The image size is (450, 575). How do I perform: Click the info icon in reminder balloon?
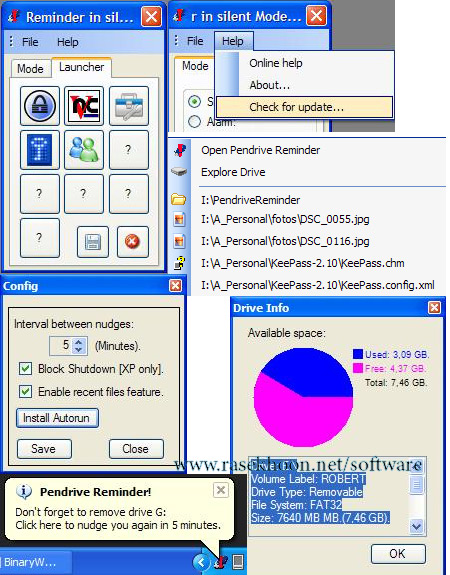click(x=24, y=492)
